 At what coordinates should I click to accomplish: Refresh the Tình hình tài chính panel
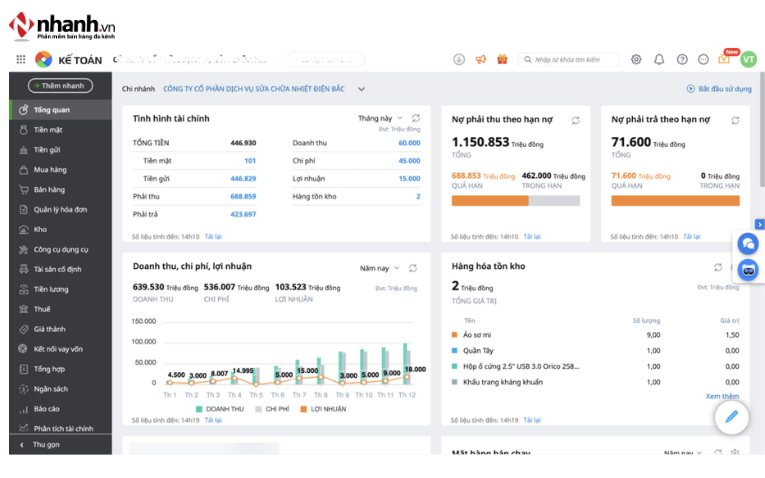point(415,119)
